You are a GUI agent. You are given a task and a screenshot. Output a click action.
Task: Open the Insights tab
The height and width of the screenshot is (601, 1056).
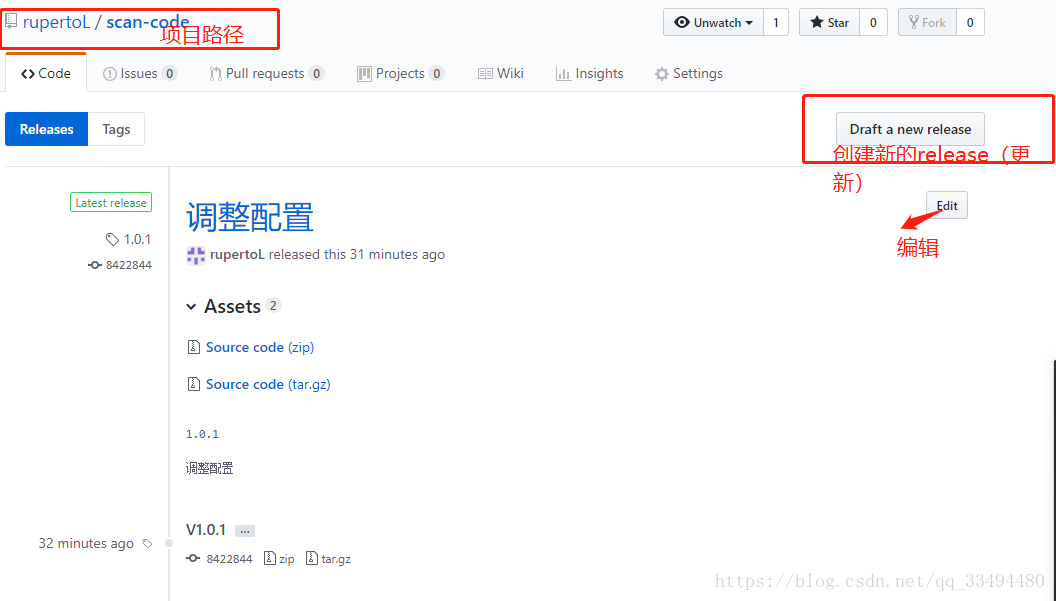(589, 73)
